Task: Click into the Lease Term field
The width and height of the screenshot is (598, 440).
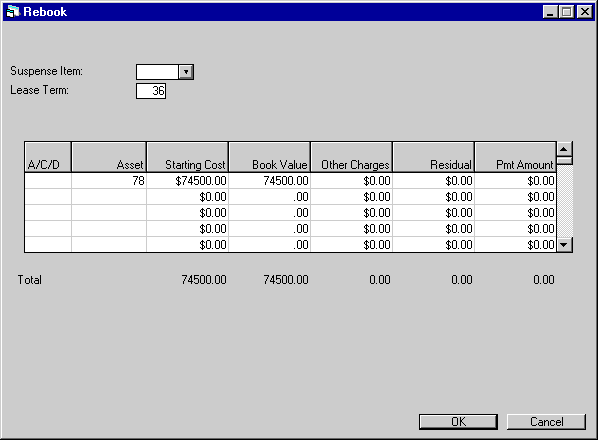Action: coord(151,91)
